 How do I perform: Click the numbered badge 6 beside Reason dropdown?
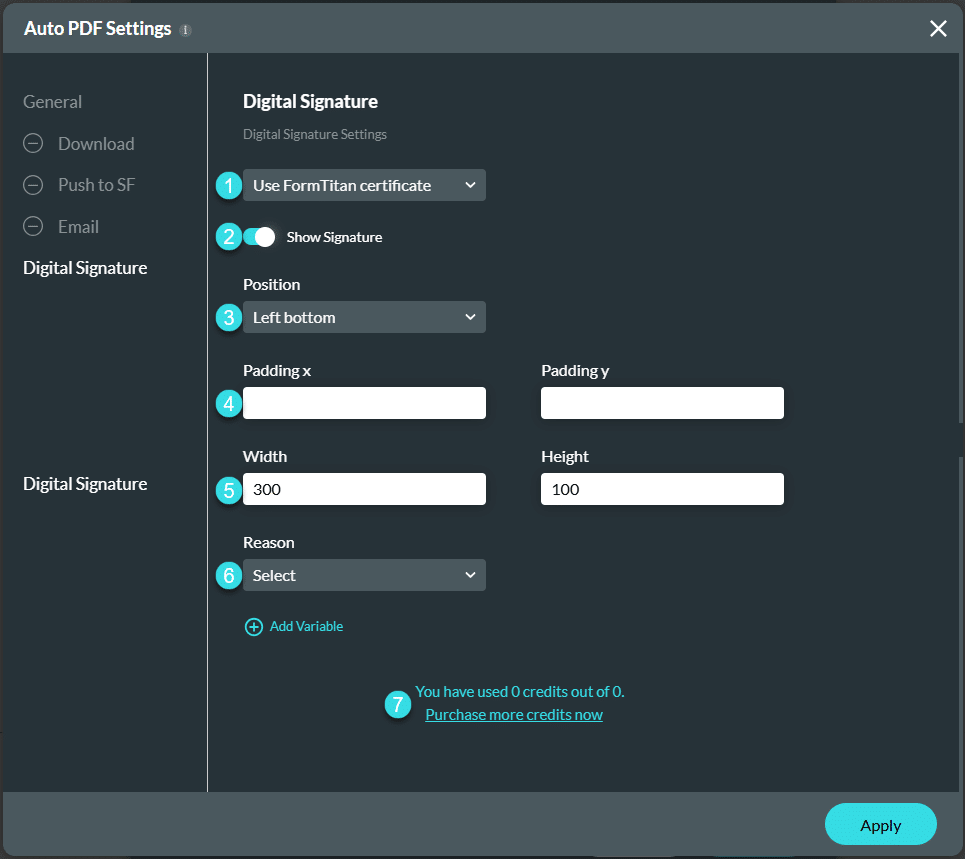pos(228,575)
